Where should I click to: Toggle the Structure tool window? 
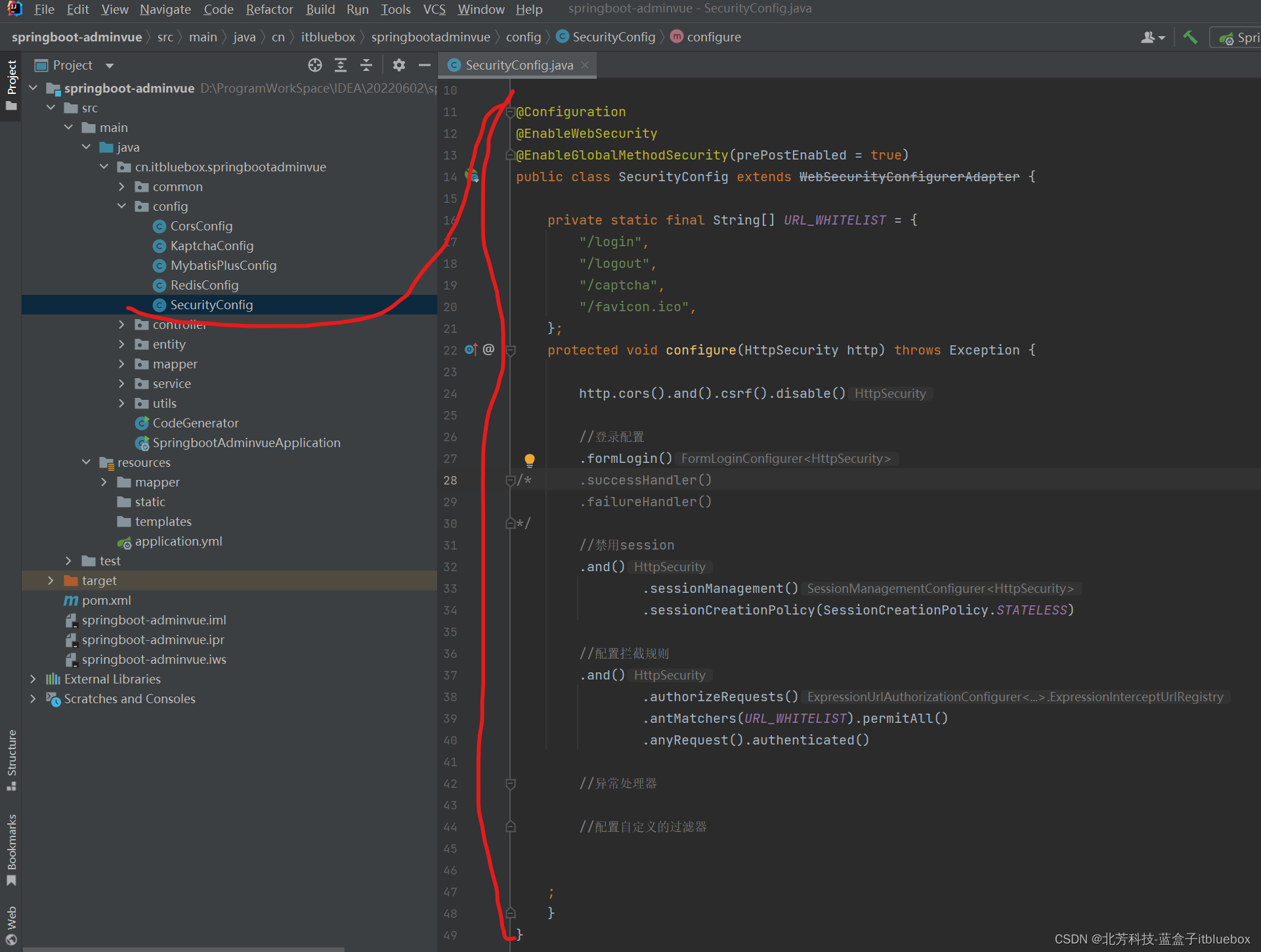11,758
